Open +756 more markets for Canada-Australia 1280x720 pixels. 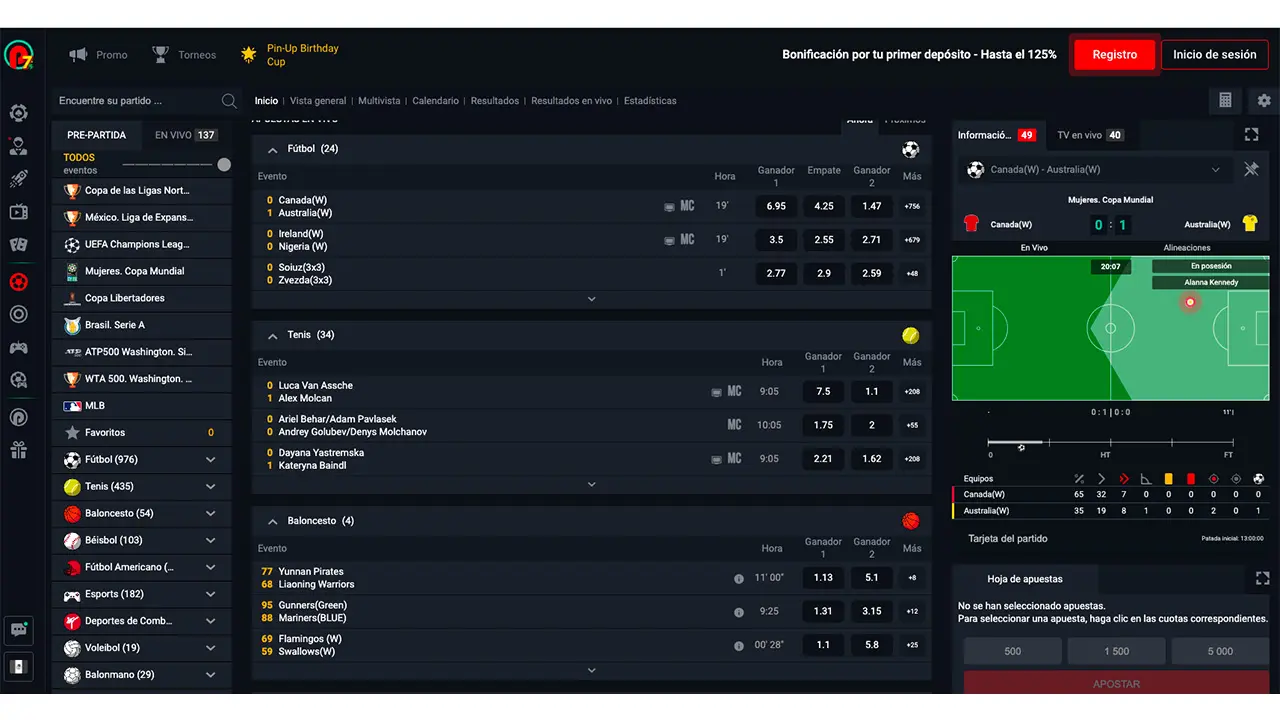(x=912, y=206)
